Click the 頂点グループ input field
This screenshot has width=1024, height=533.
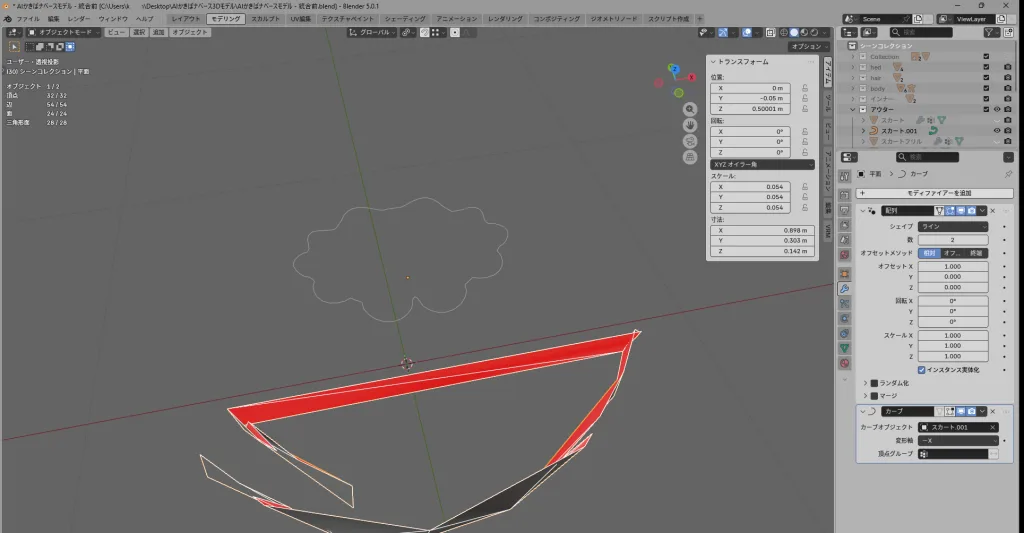point(956,453)
